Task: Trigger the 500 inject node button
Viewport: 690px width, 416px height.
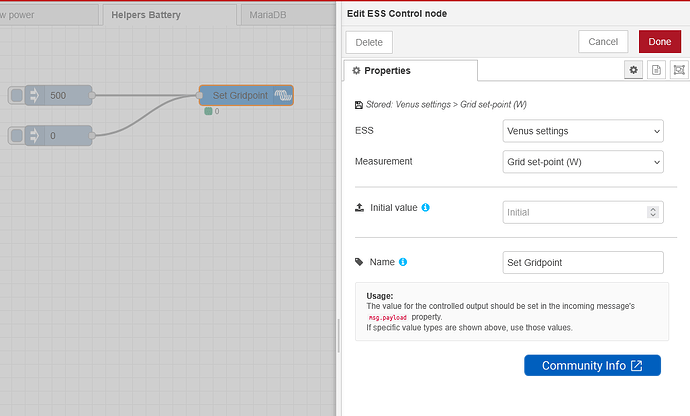Action: click(x=17, y=96)
